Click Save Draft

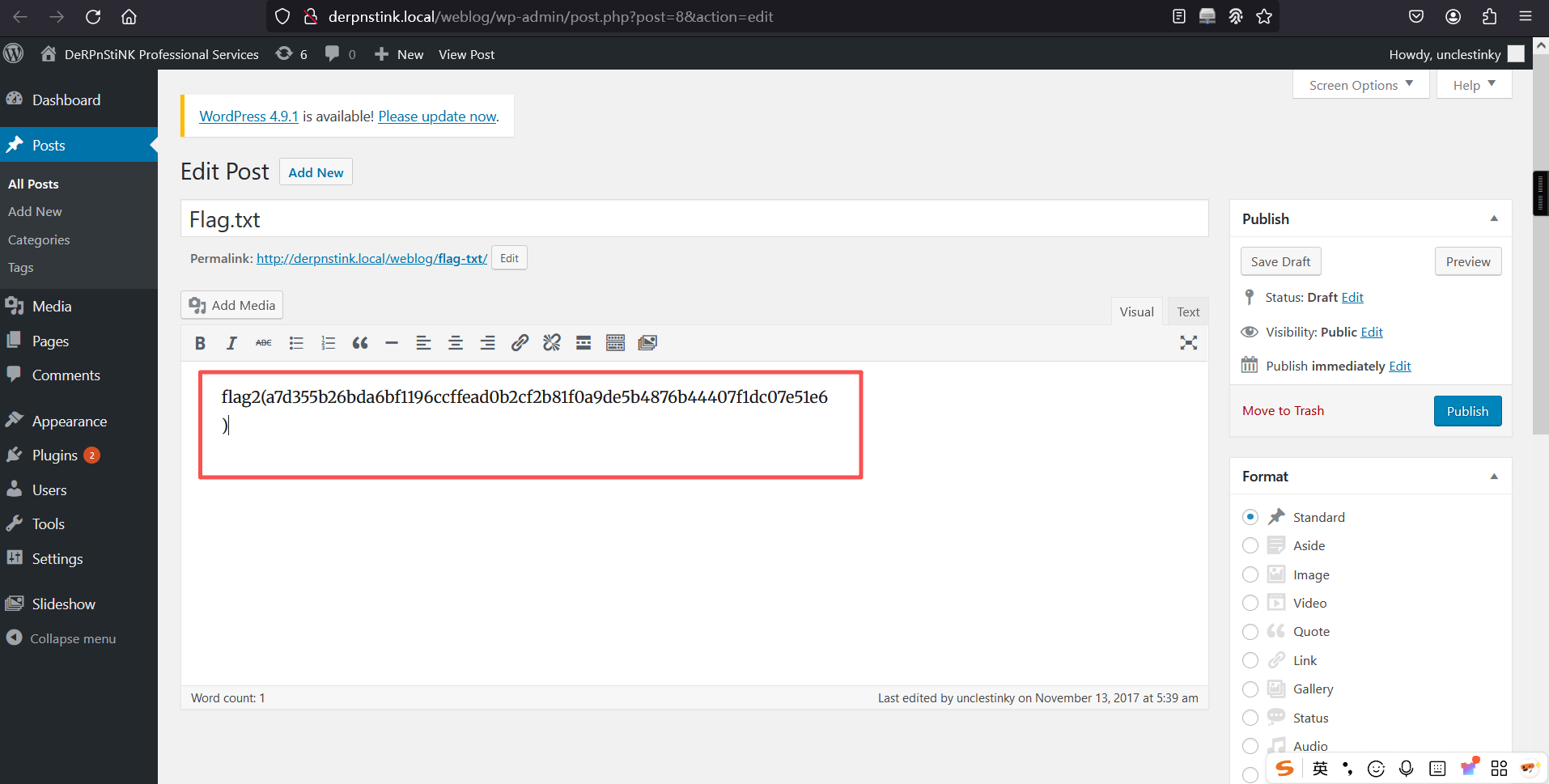[1280, 261]
